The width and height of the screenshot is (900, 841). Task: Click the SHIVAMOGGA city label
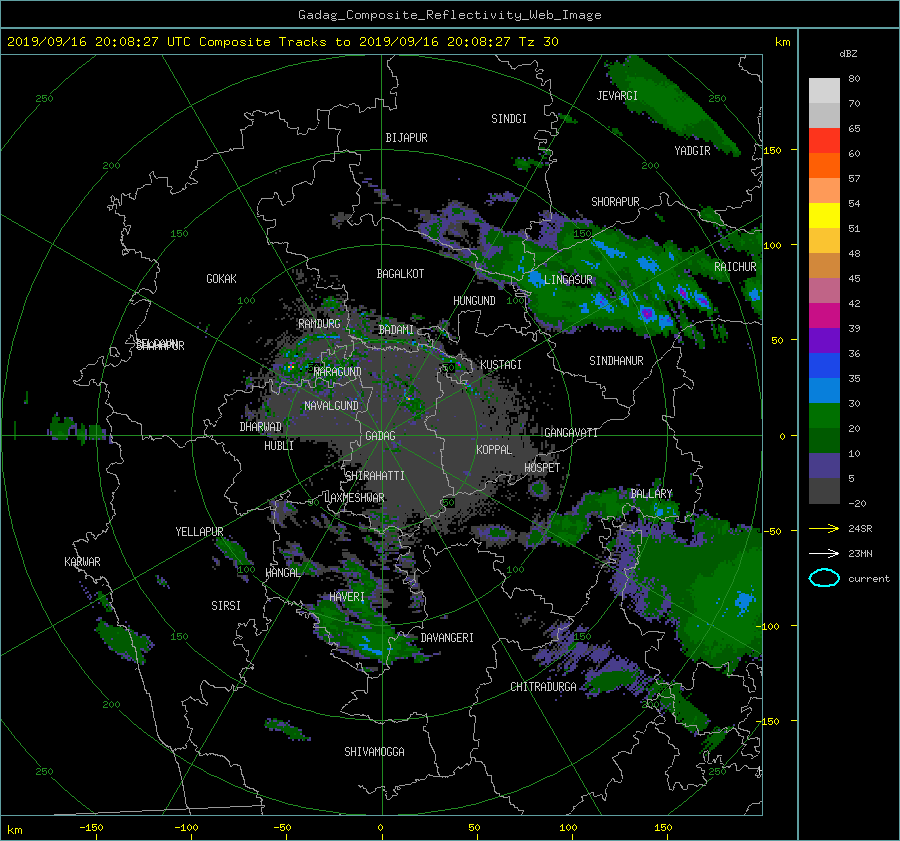374,751
